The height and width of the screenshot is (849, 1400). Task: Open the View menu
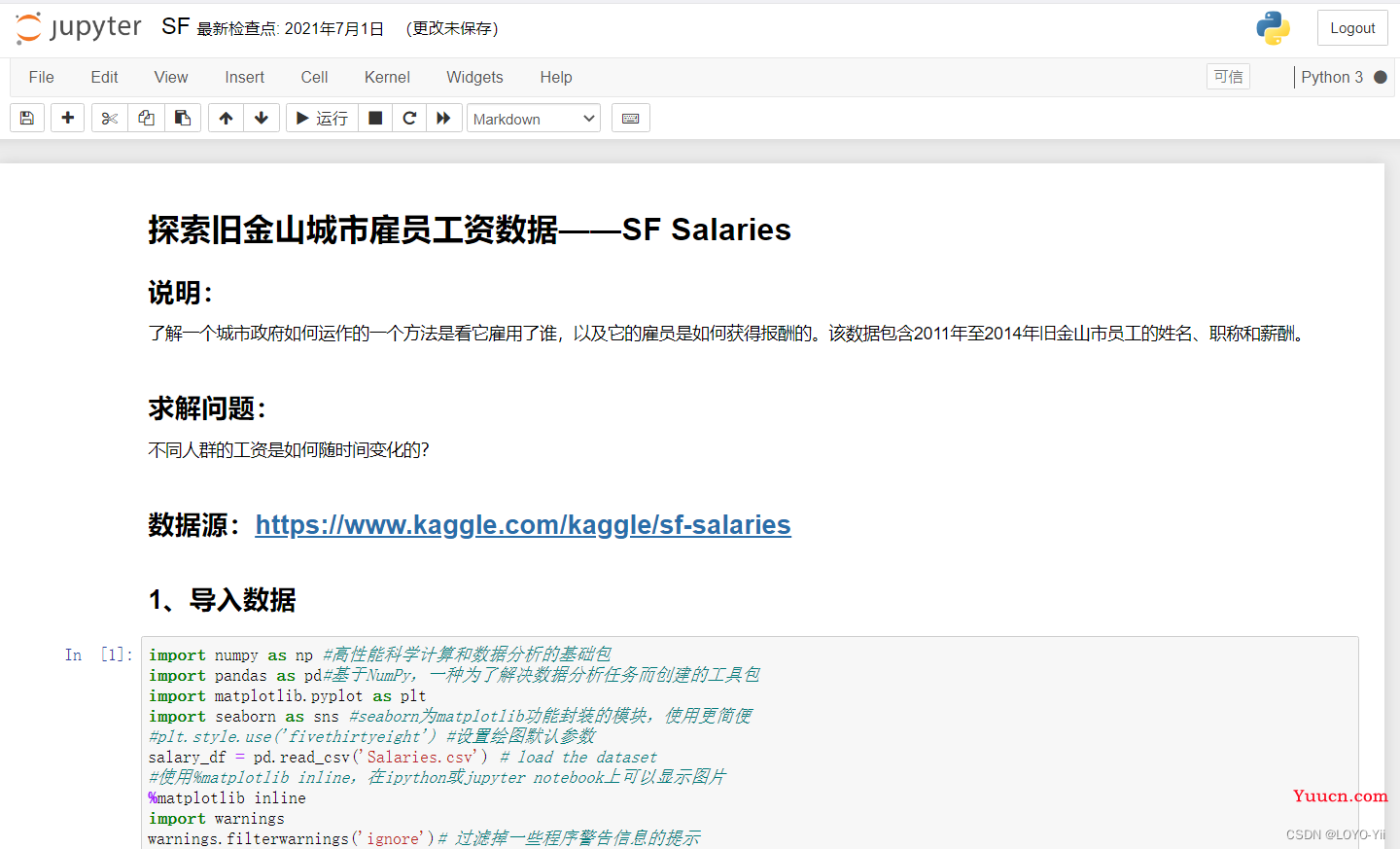171,77
